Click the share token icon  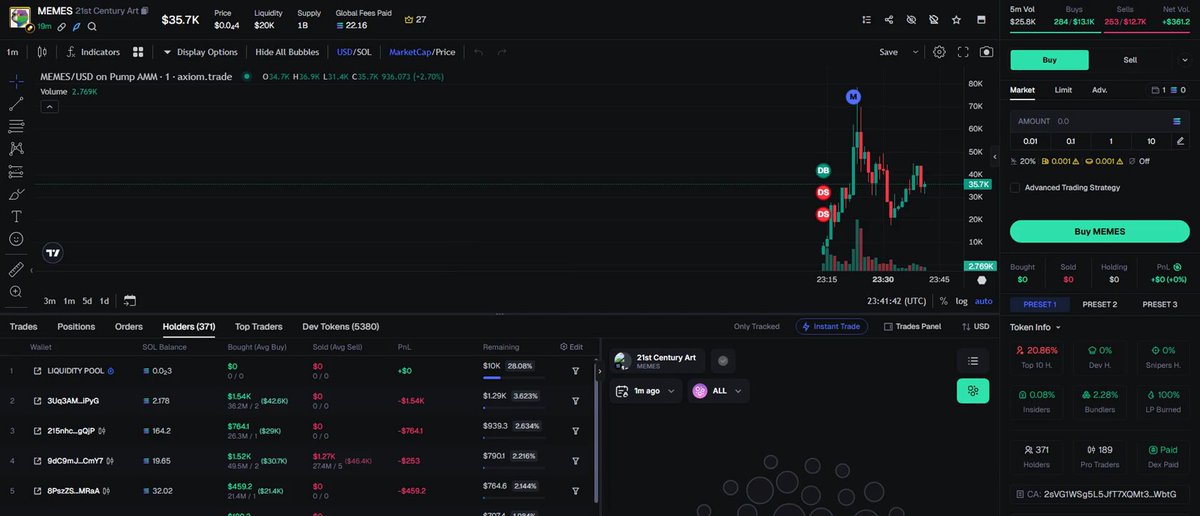click(889, 19)
